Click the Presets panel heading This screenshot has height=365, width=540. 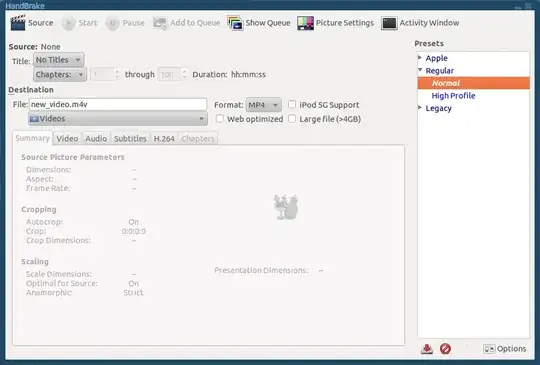point(429,43)
